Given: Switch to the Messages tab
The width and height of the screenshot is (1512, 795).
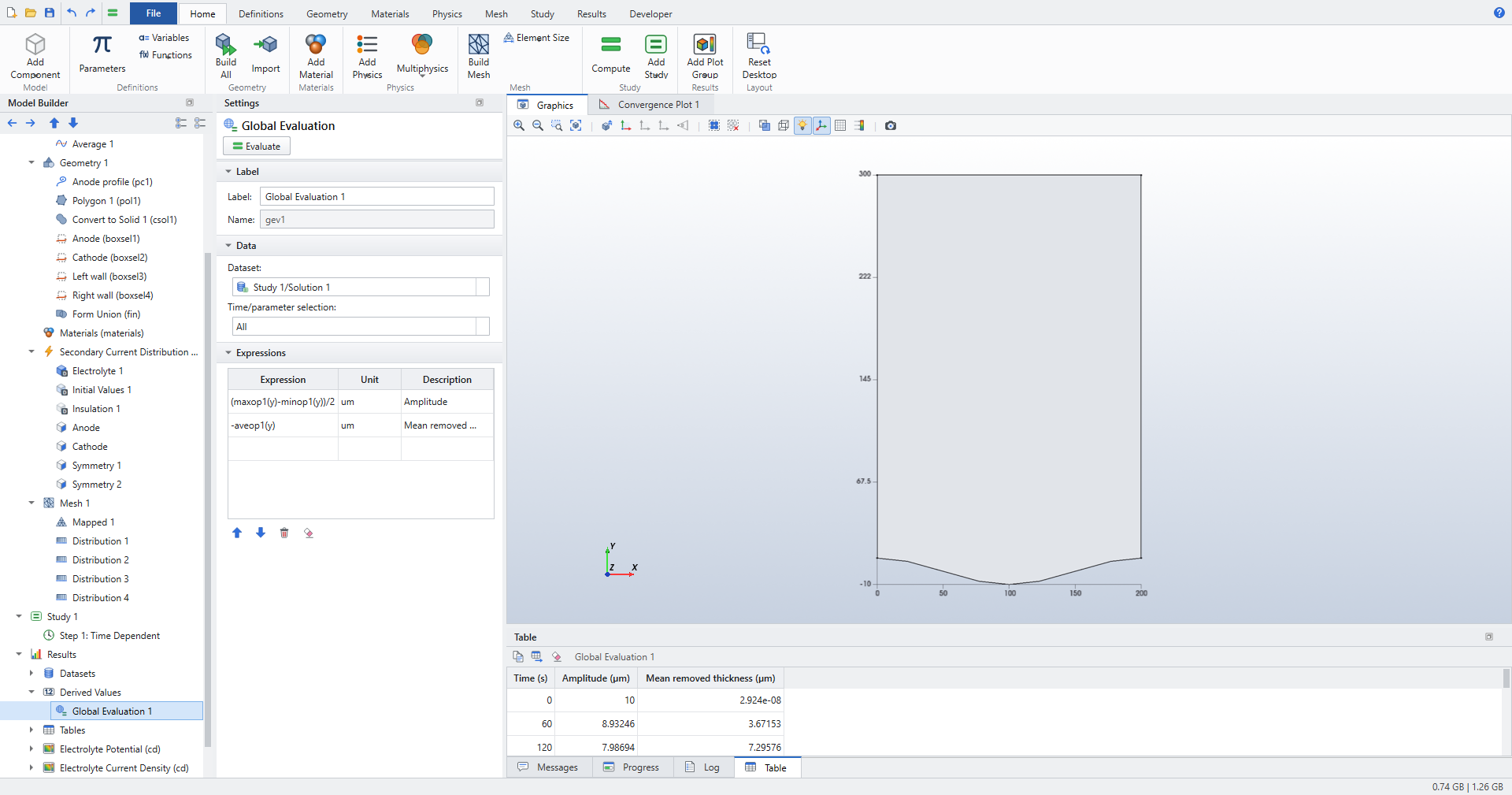Looking at the screenshot, I should (548, 767).
